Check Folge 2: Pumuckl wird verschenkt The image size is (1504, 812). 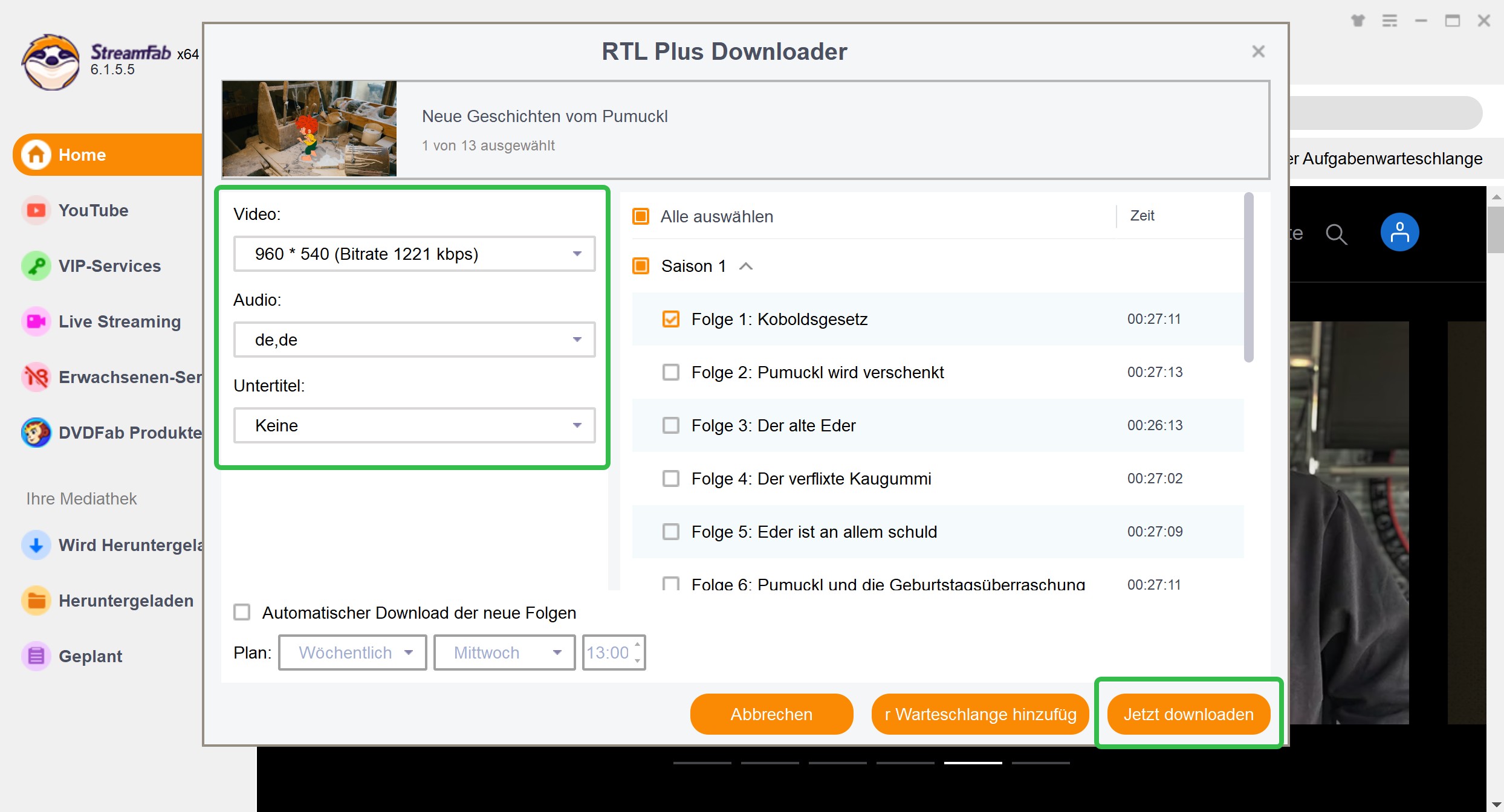[671, 372]
